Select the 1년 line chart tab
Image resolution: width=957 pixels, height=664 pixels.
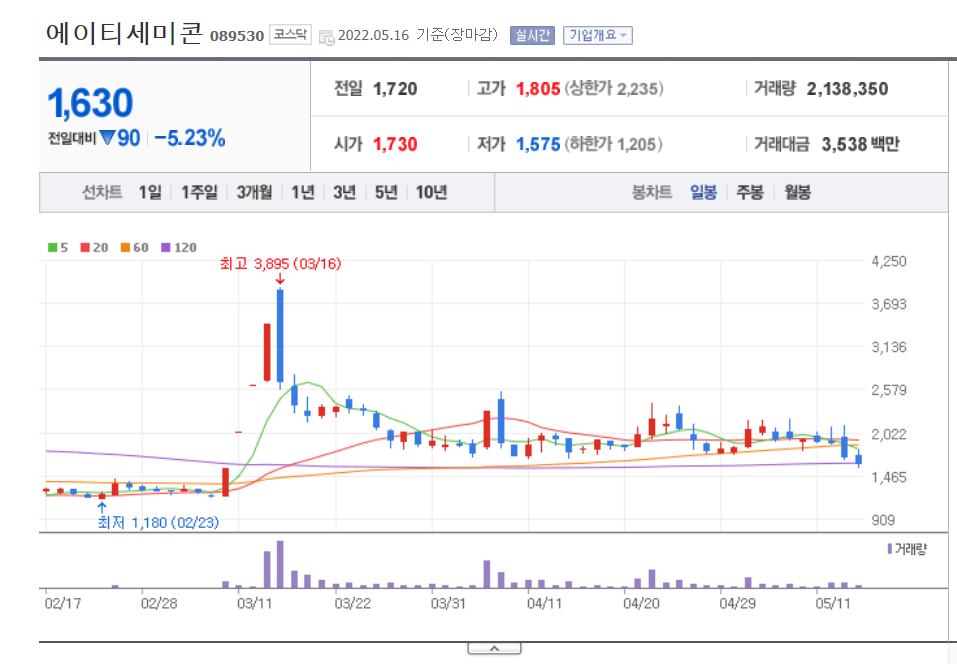pyautogui.click(x=303, y=193)
